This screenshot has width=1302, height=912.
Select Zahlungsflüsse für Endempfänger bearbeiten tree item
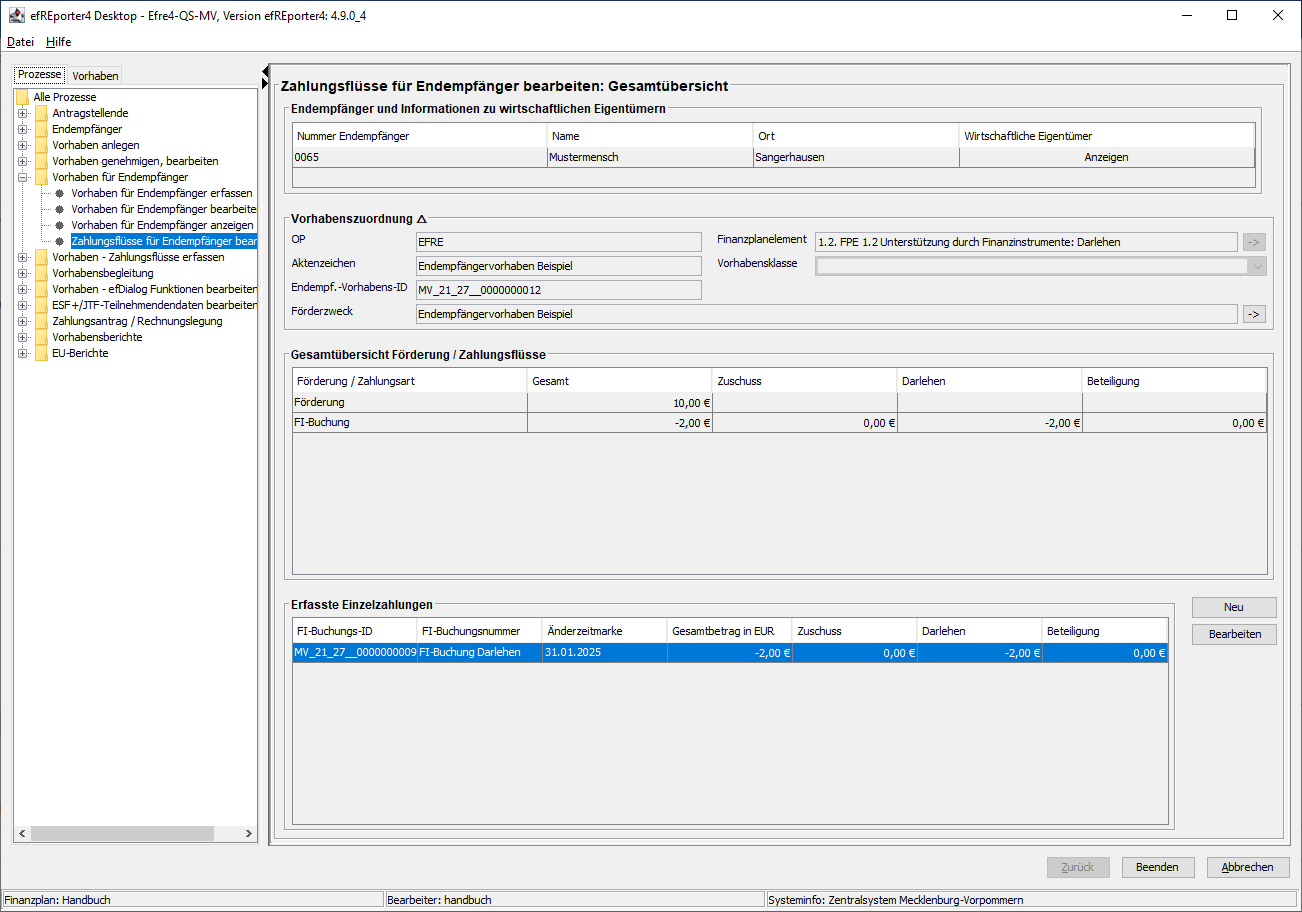point(164,241)
